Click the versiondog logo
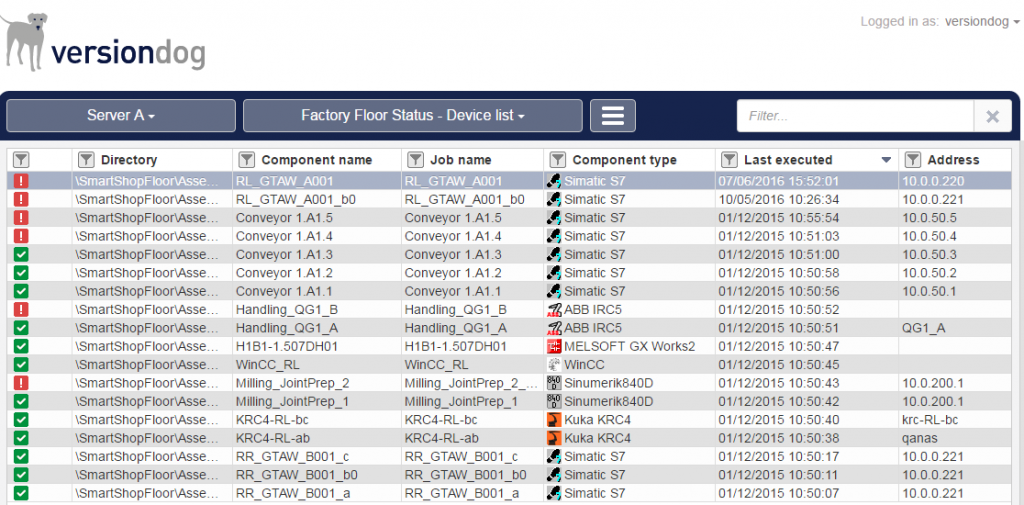 (x=103, y=41)
